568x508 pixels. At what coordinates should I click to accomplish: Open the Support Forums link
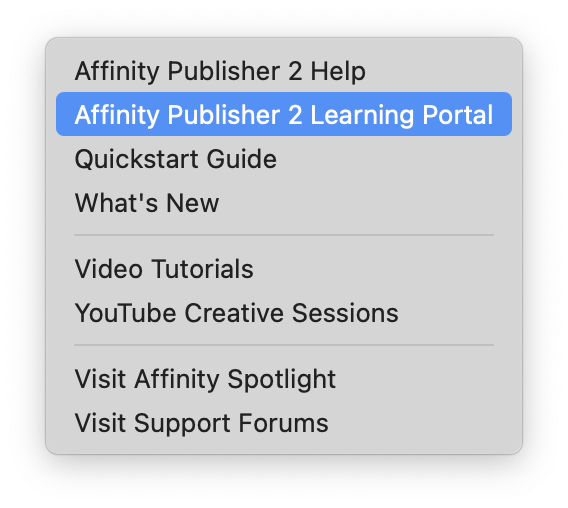(284, 423)
